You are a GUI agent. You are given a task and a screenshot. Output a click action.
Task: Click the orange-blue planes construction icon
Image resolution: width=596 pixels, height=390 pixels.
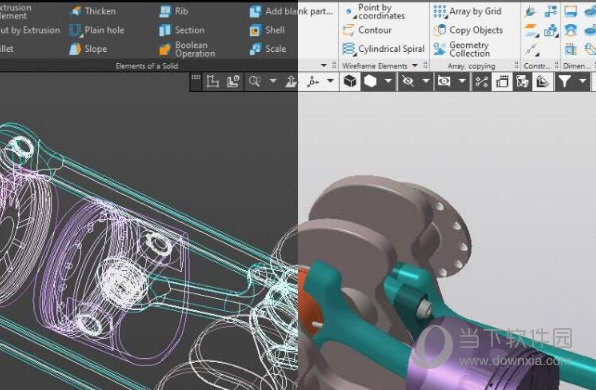tap(531, 30)
